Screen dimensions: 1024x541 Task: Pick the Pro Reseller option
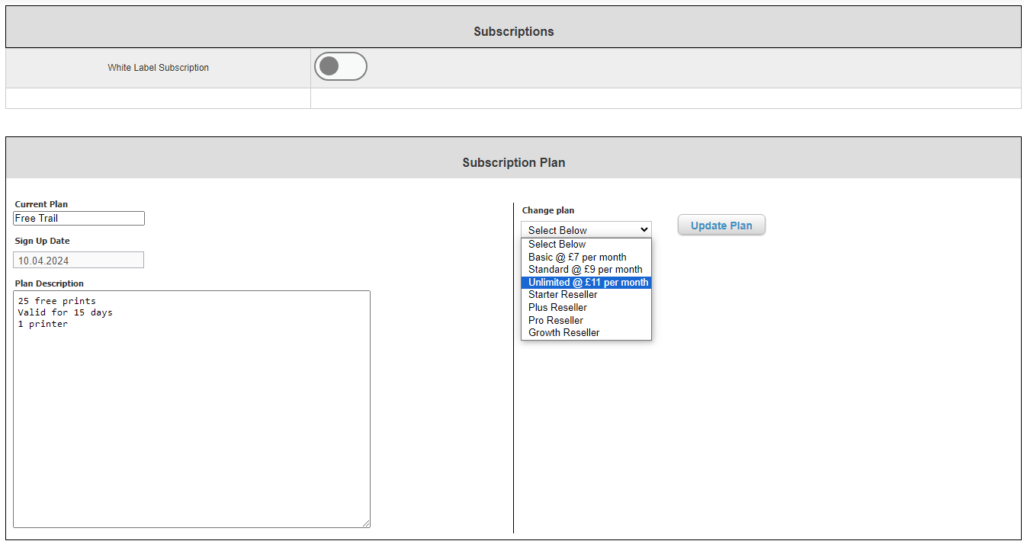coord(556,321)
